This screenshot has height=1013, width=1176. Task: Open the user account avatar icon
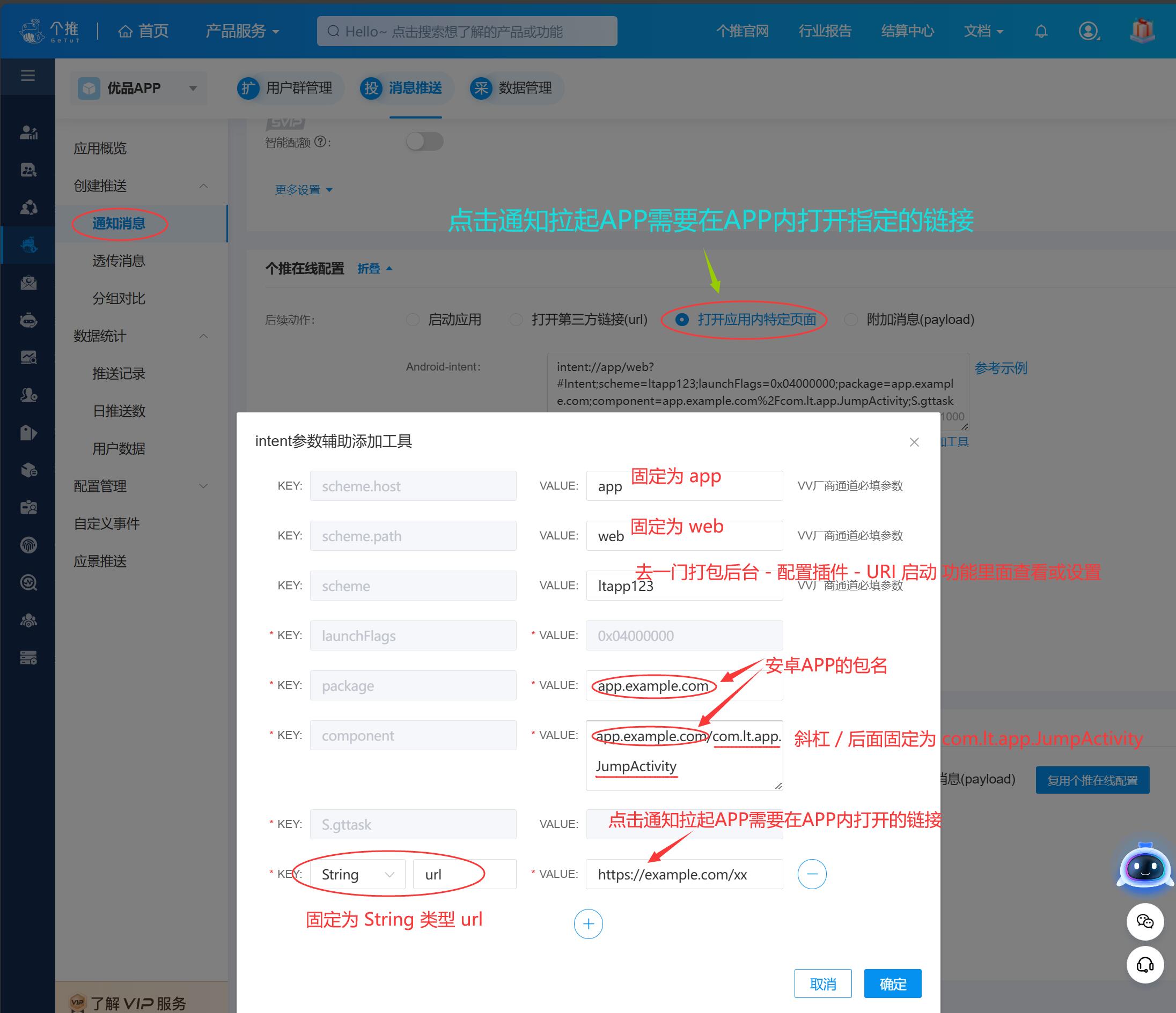[1088, 31]
